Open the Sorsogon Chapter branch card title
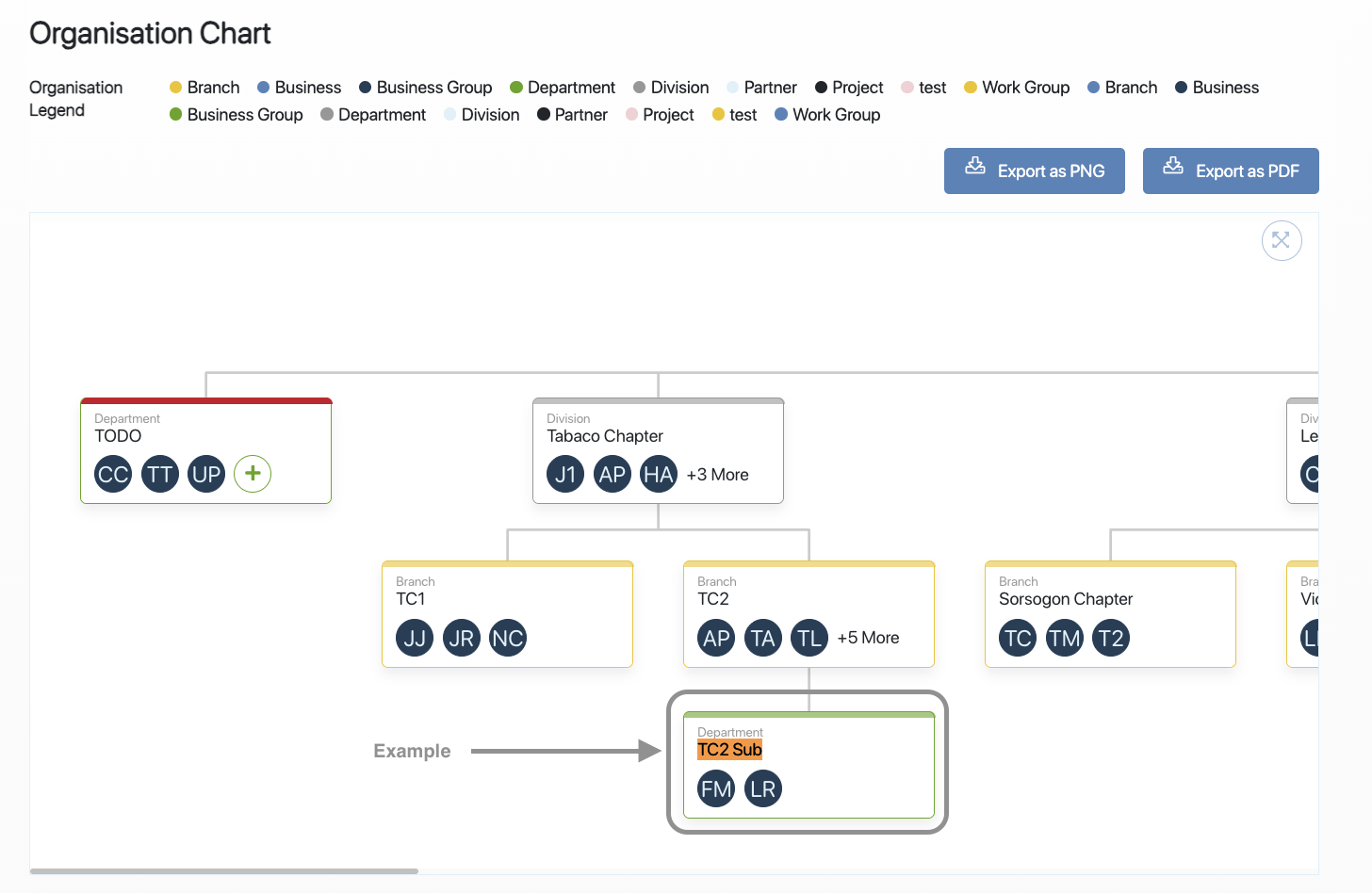Screen dimensions: 1372x893 tap(1065, 599)
